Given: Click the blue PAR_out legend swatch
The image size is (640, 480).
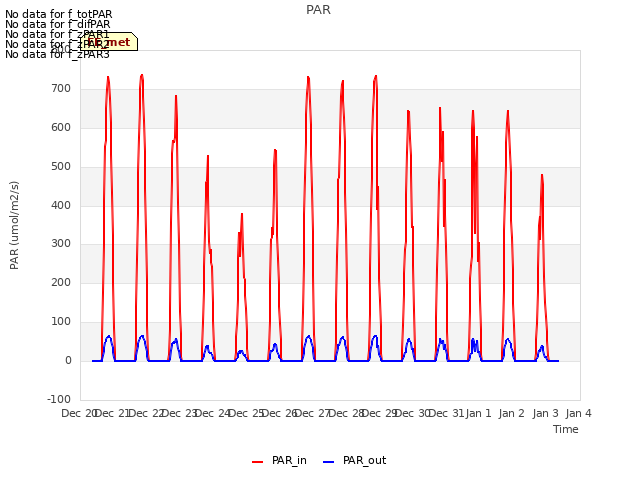Looking at the screenshot, I should [x=329, y=462].
